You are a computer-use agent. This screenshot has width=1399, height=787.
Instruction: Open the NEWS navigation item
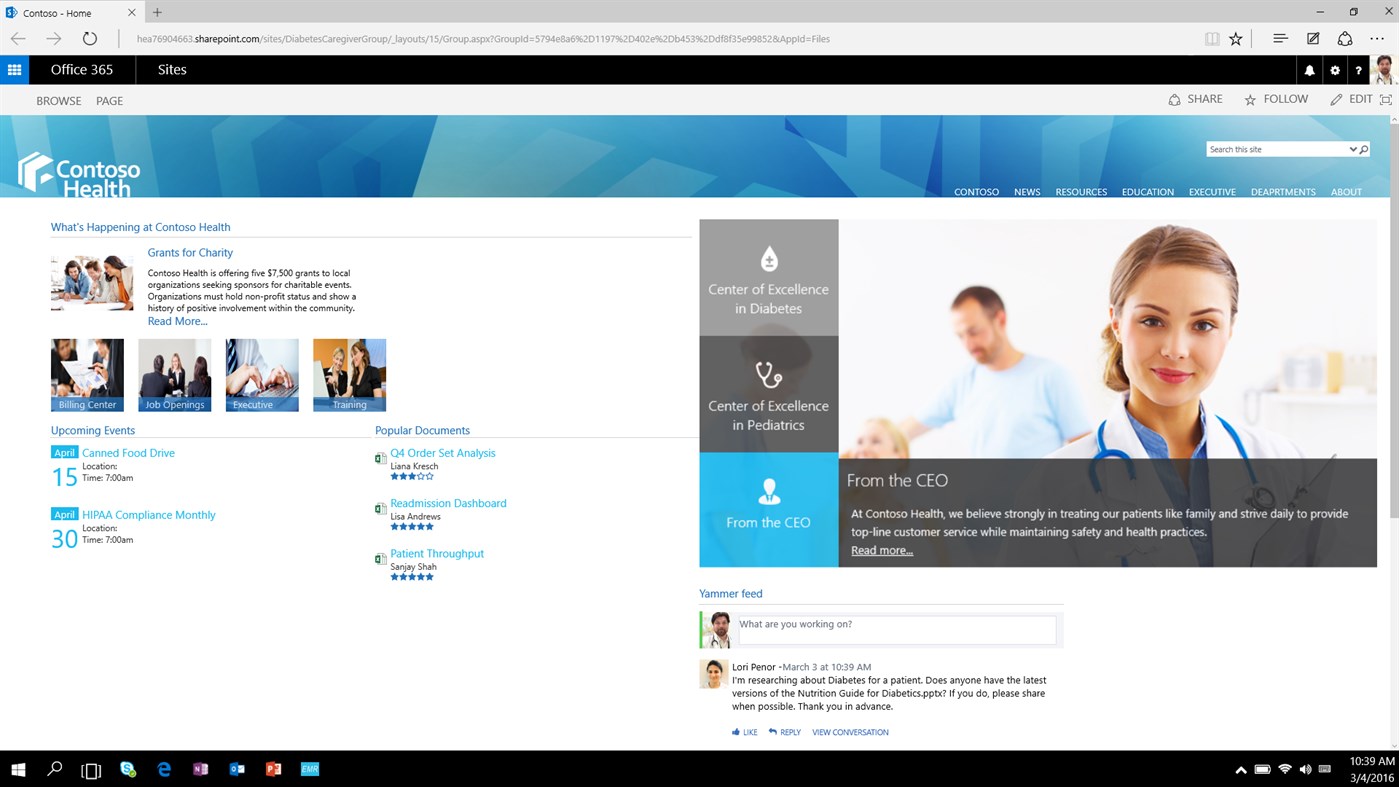tap(1027, 192)
